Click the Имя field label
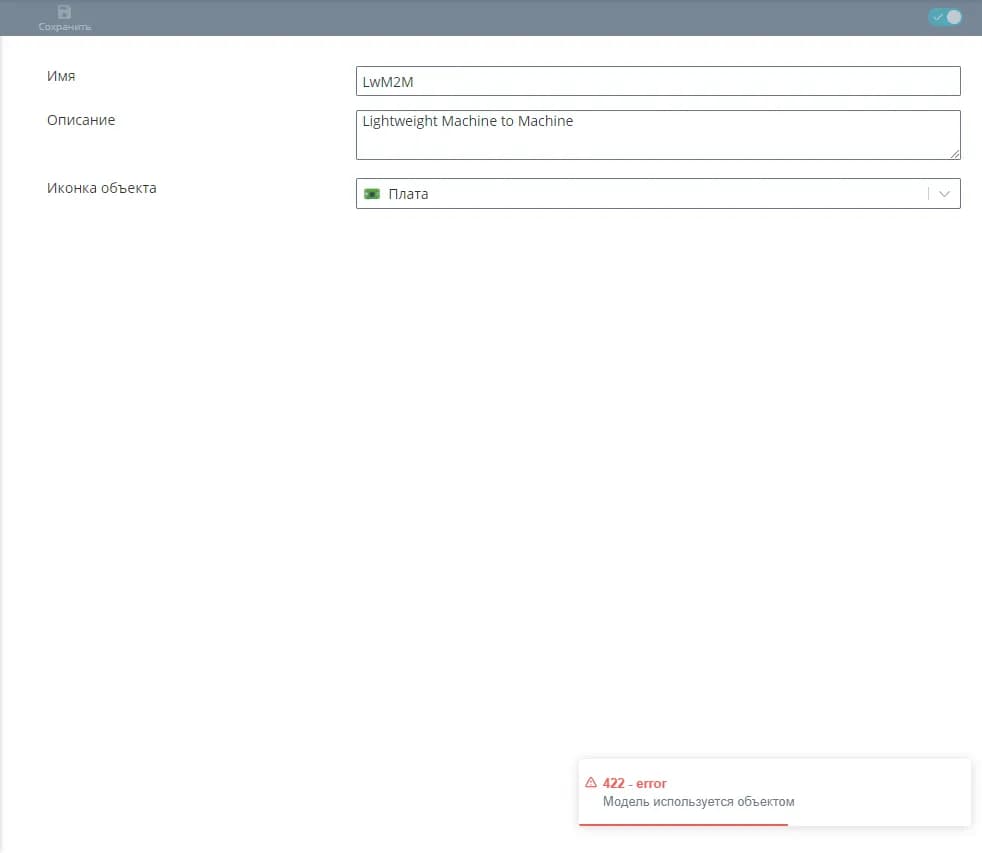982x853 pixels. (61, 76)
